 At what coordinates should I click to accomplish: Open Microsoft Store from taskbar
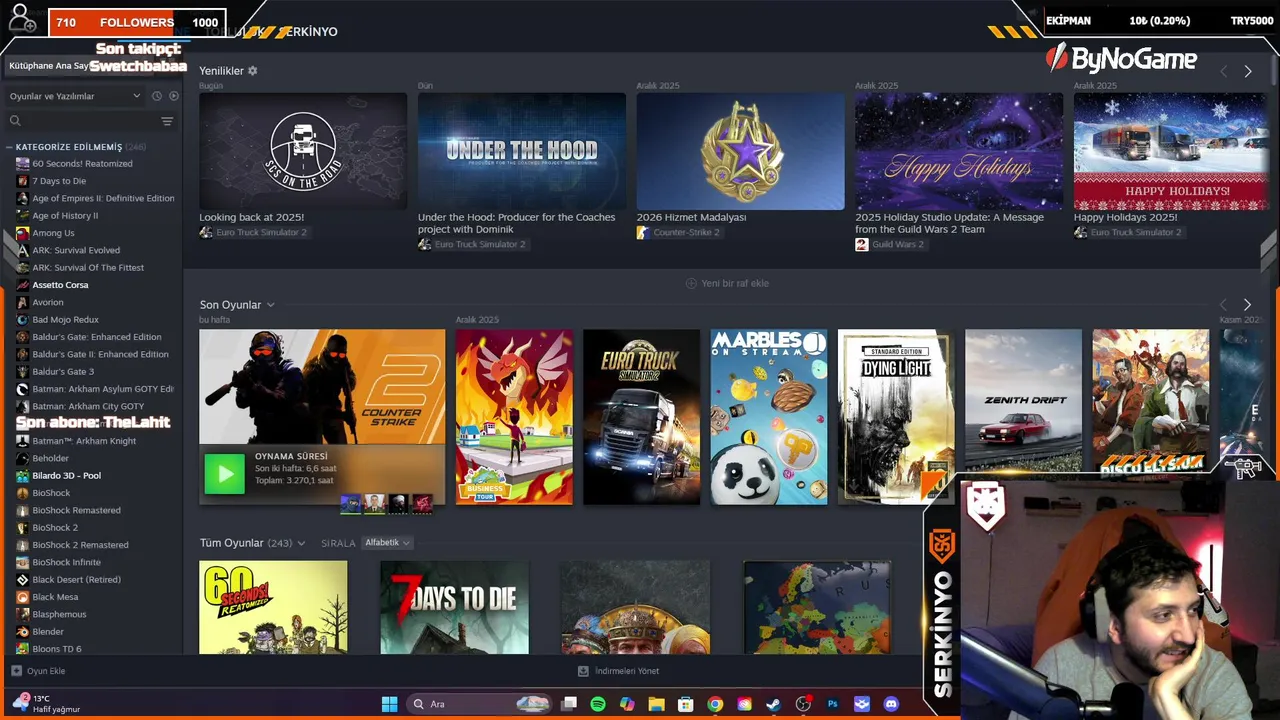tap(686, 704)
